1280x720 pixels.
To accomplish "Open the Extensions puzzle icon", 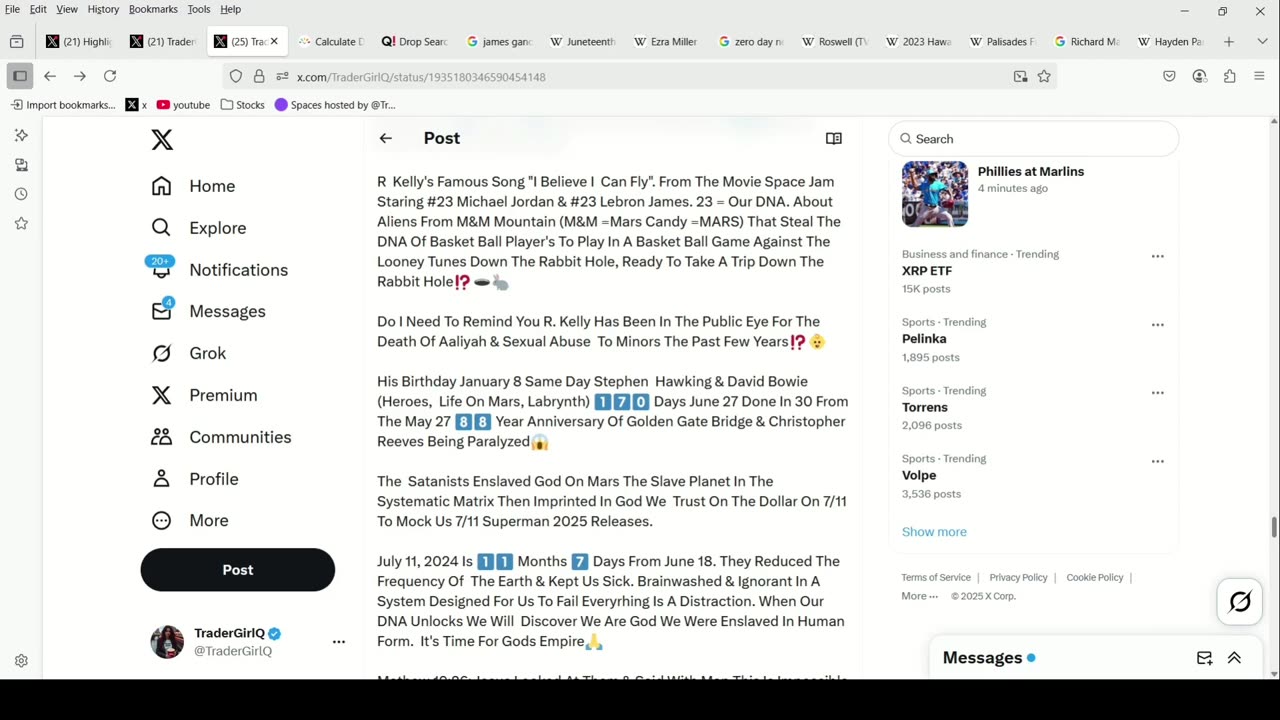I will (x=1230, y=76).
